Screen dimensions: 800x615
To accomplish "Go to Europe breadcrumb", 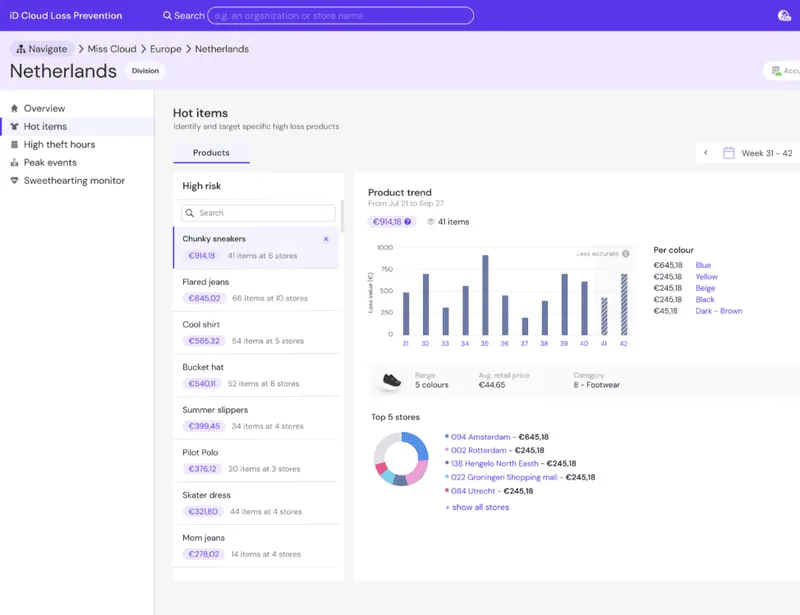I will click(165, 49).
